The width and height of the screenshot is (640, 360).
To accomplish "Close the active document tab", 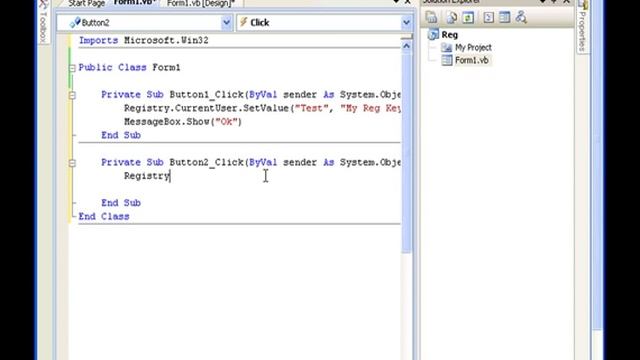I will 407,2.
